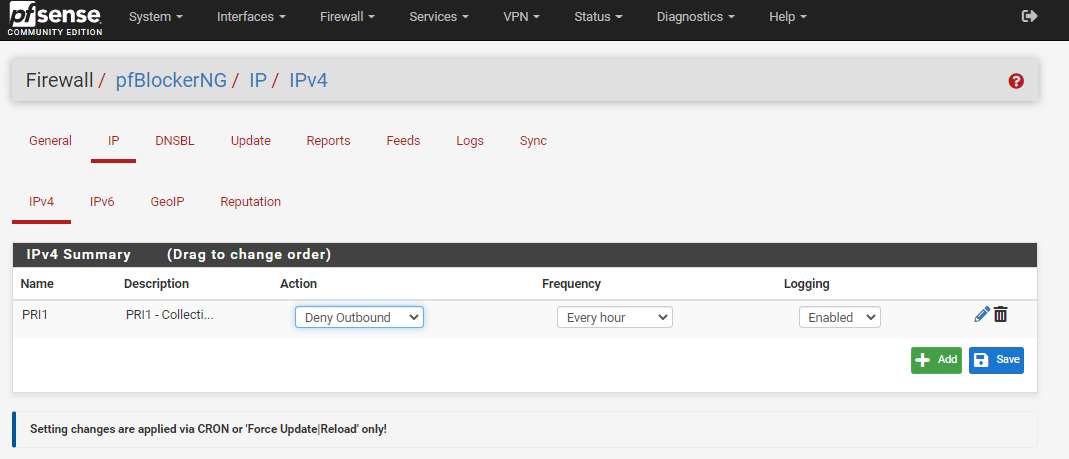Go to the Feeds tab
The image size is (1069, 459).
click(x=403, y=141)
